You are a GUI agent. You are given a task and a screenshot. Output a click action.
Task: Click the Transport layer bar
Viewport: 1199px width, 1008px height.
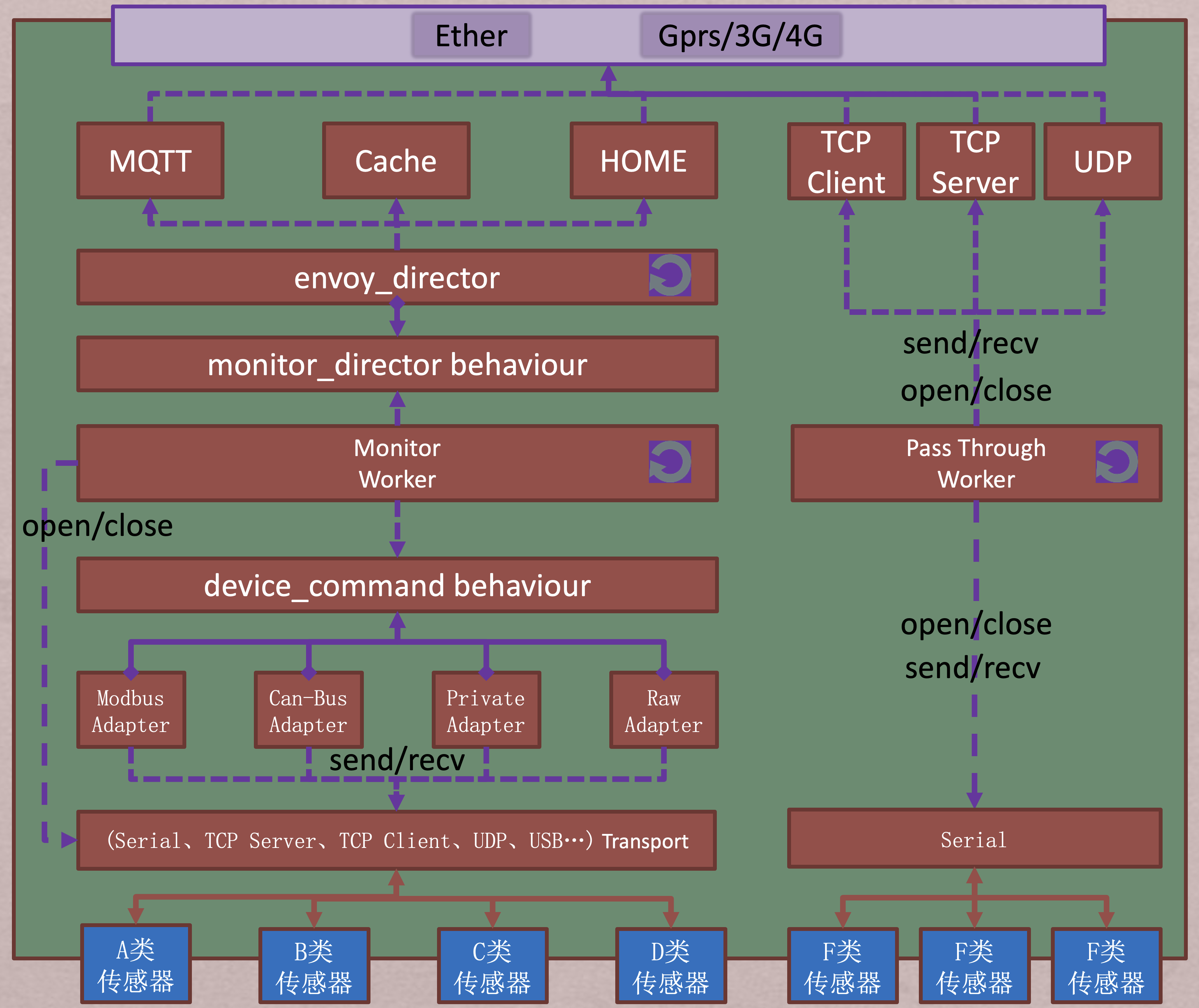click(396, 841)
